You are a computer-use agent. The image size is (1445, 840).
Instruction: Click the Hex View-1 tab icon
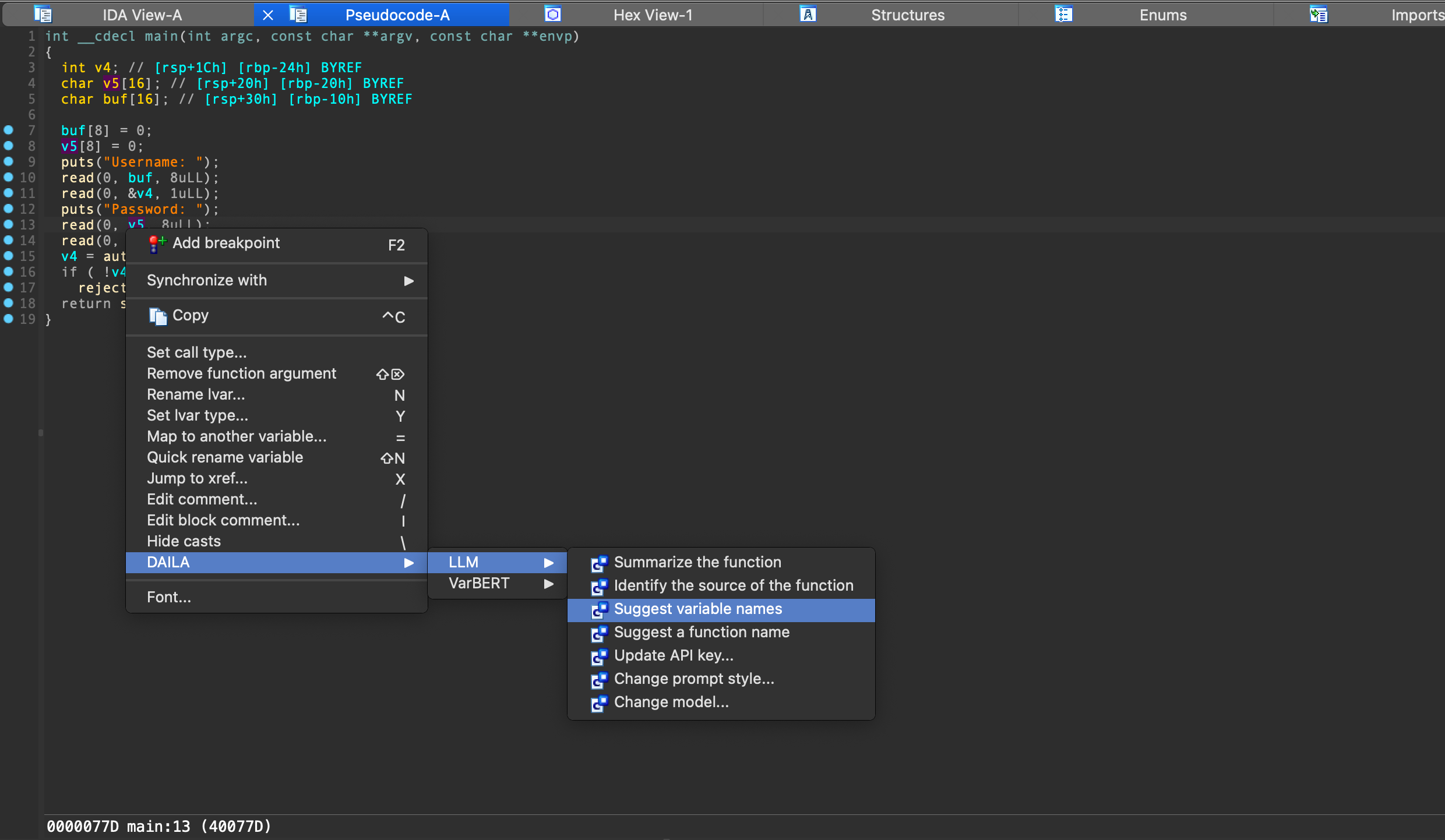(552, 14)
